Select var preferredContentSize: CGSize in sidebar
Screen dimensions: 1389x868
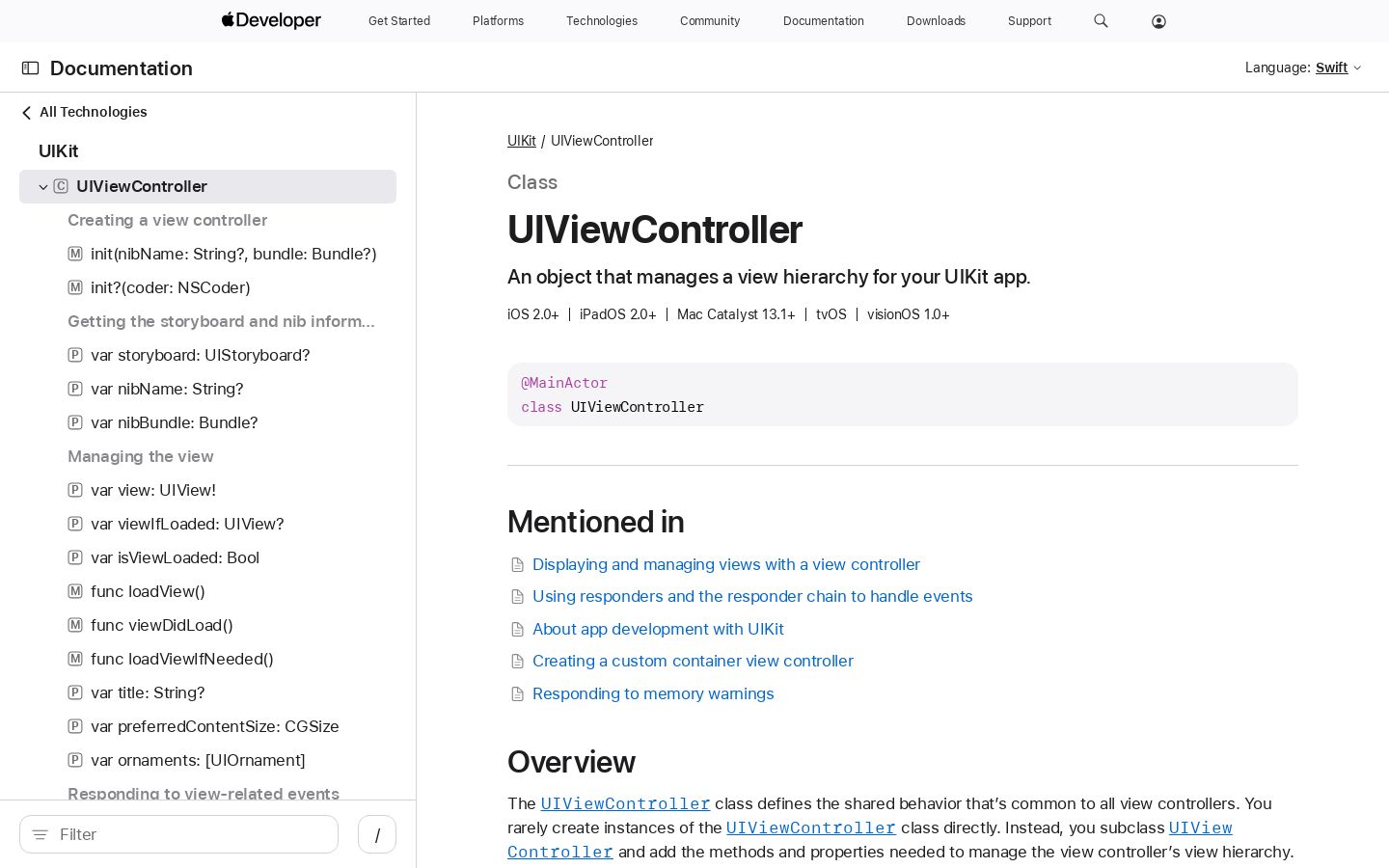(214, 726)
